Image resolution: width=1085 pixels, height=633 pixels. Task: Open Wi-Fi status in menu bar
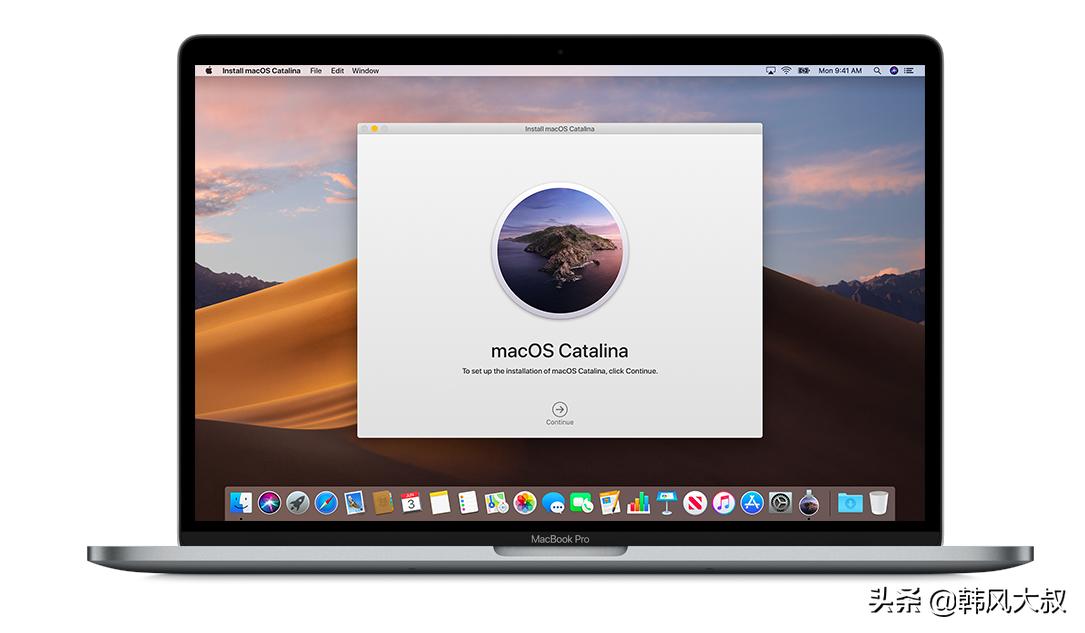(786, 71)
